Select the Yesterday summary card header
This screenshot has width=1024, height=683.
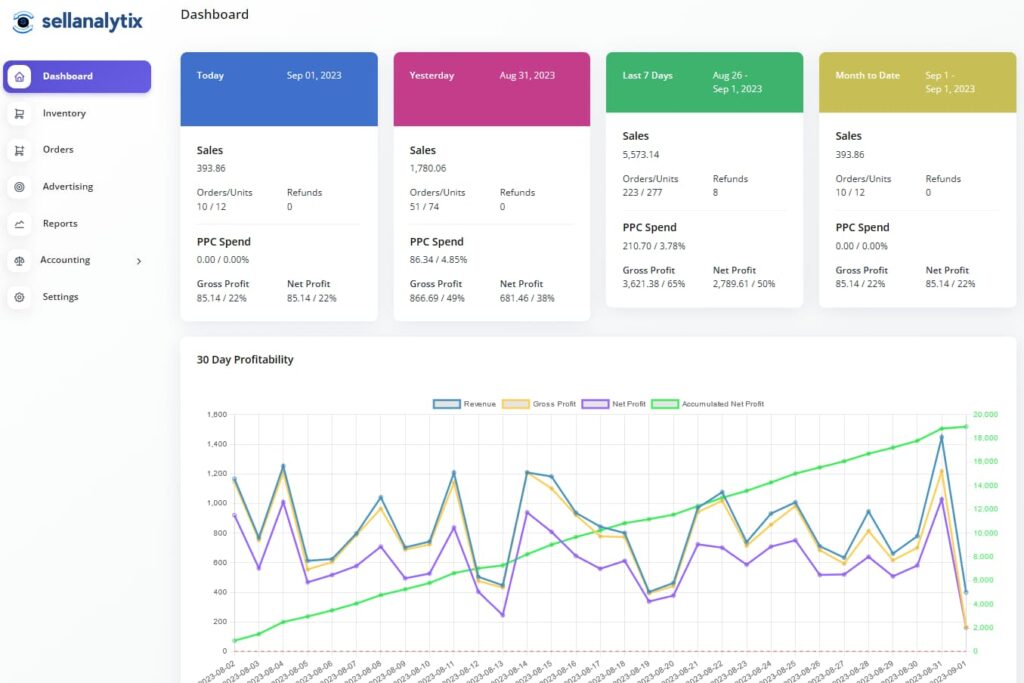click(492, 88)
